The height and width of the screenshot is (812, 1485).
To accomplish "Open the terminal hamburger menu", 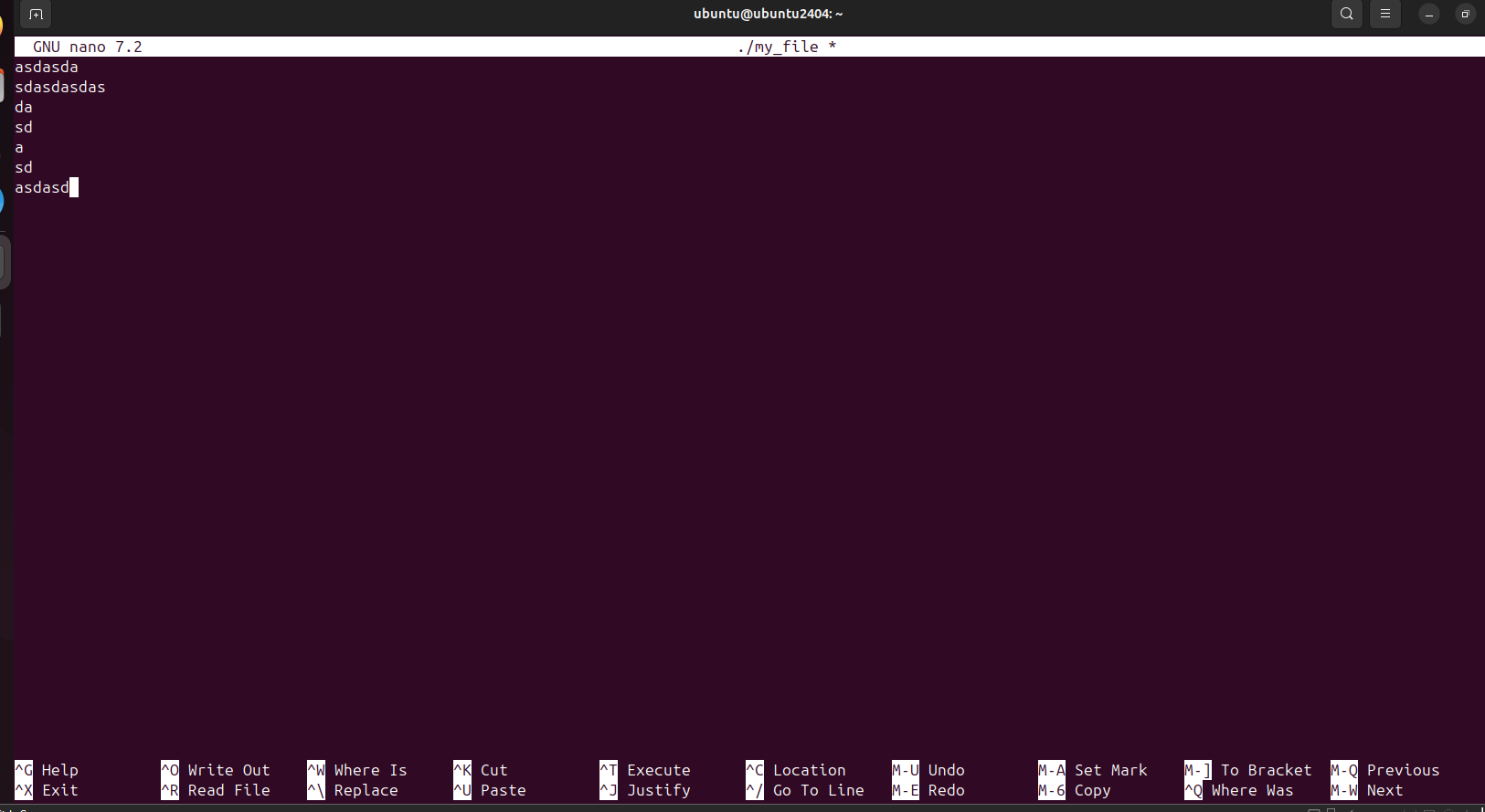I will (x=1384, y=15).
